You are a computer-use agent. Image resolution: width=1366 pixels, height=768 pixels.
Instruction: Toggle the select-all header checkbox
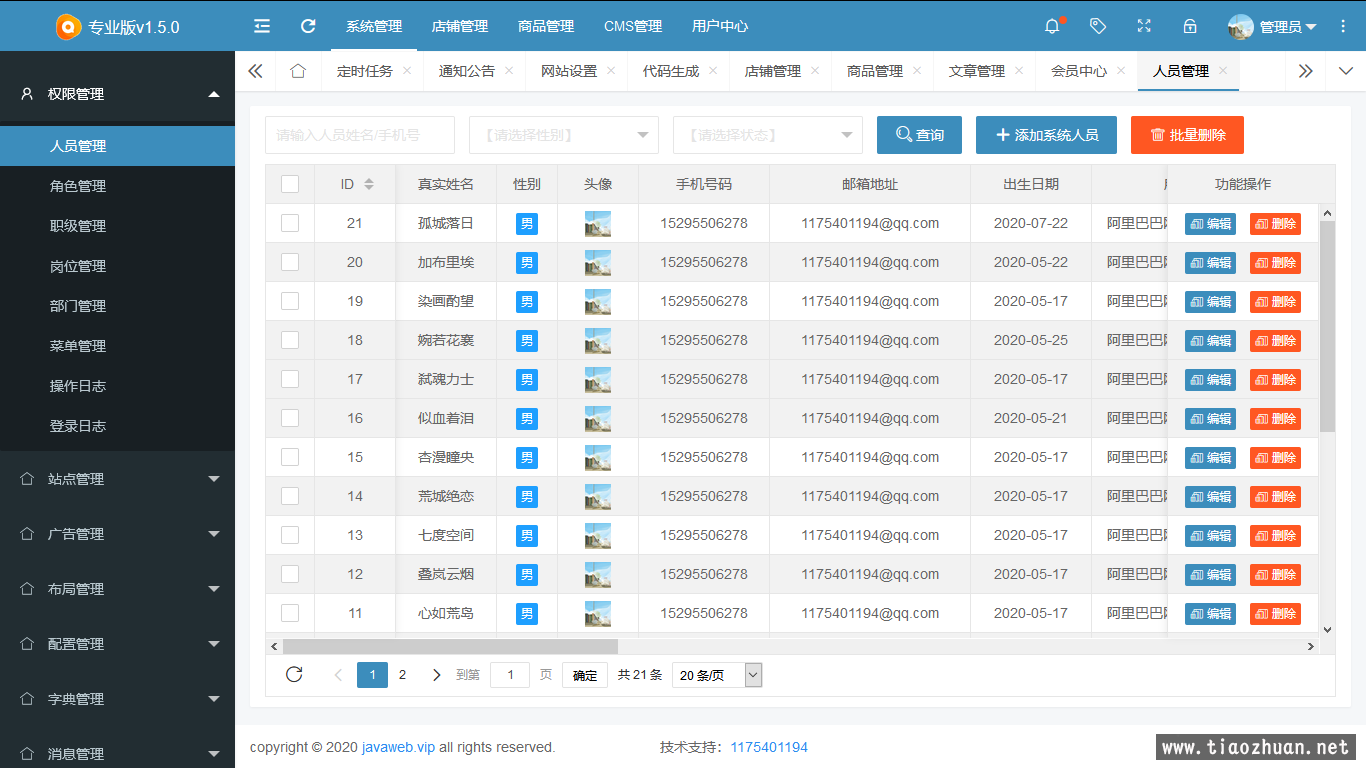point(290,184)
